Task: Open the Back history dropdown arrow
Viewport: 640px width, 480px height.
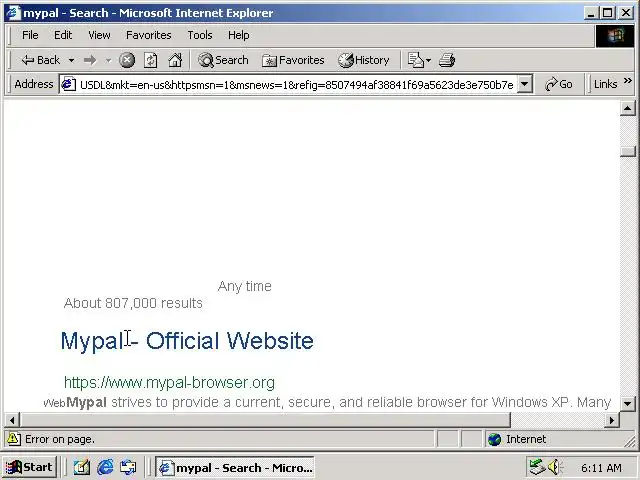Action: pos(71,60)
